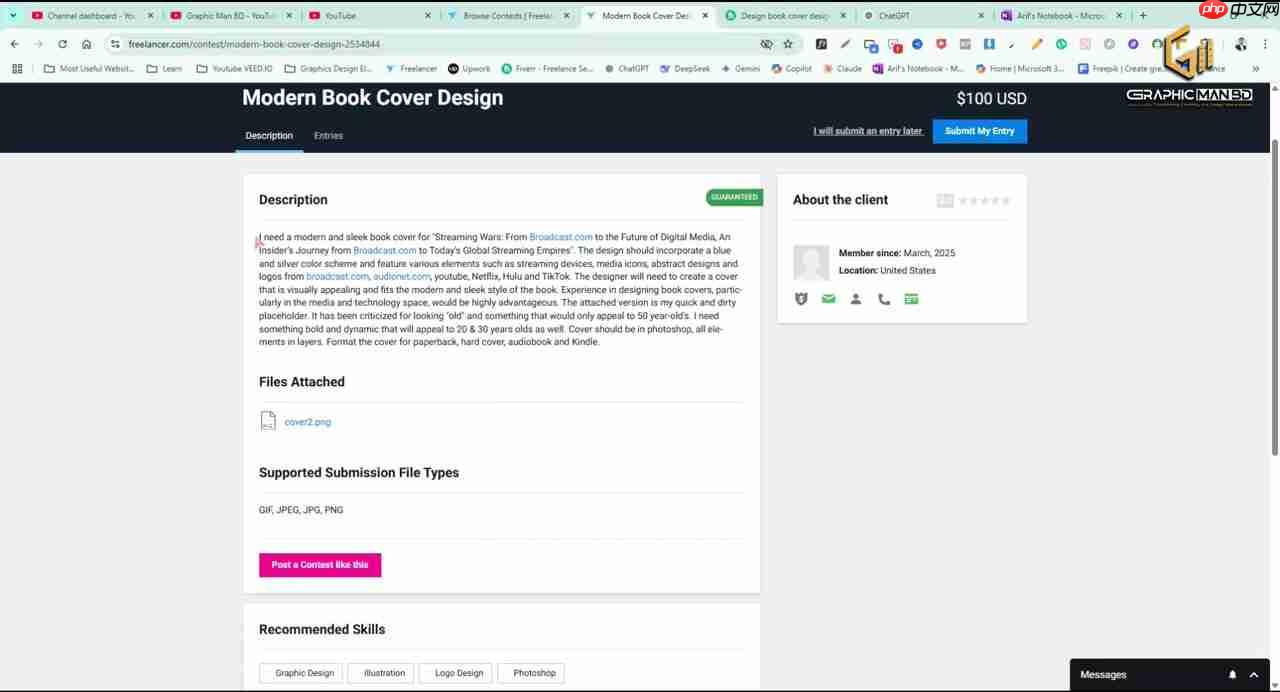
Task: Open the Chrome profile avatar
Action: pyautogui.click(x=1241, y=44)
